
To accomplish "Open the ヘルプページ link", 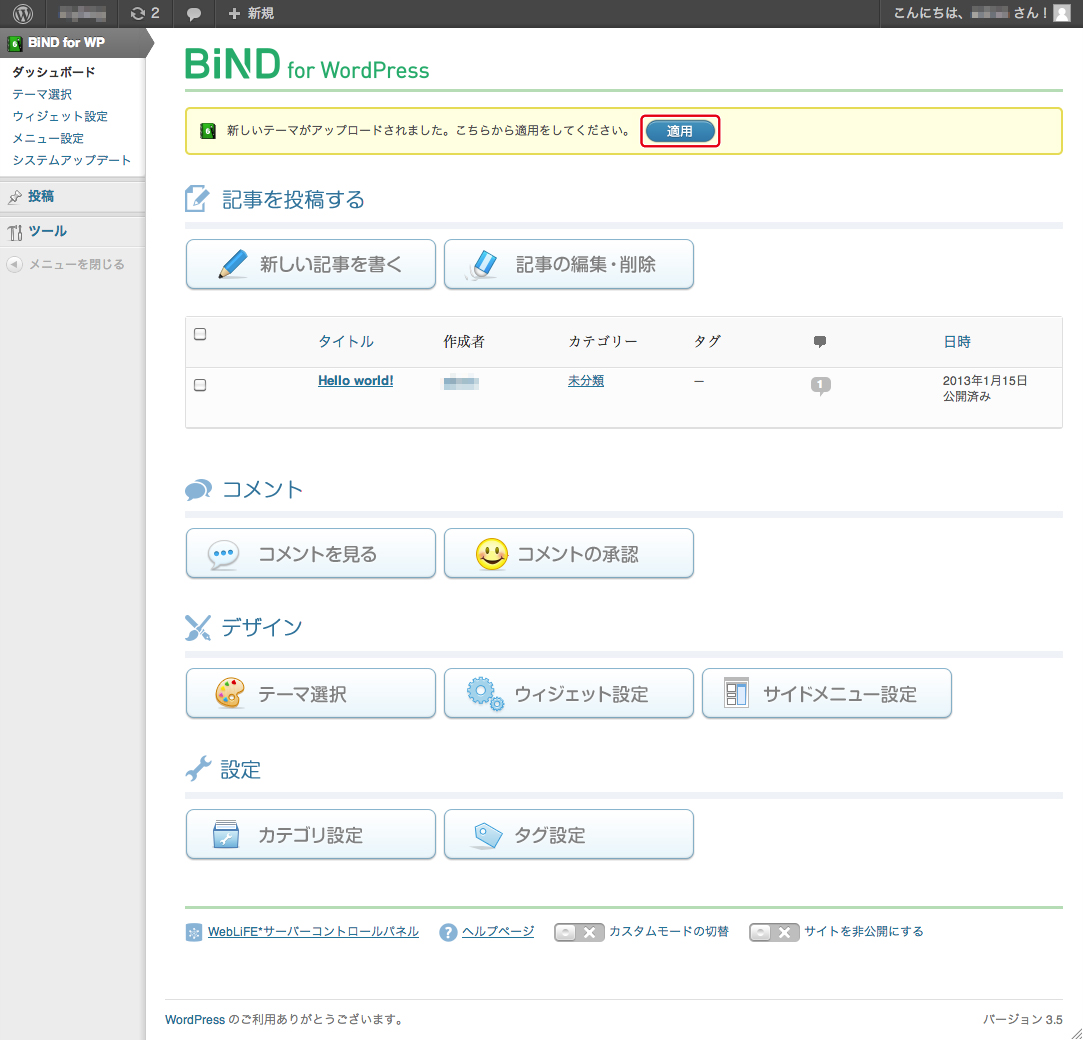I will click(498, 932).
